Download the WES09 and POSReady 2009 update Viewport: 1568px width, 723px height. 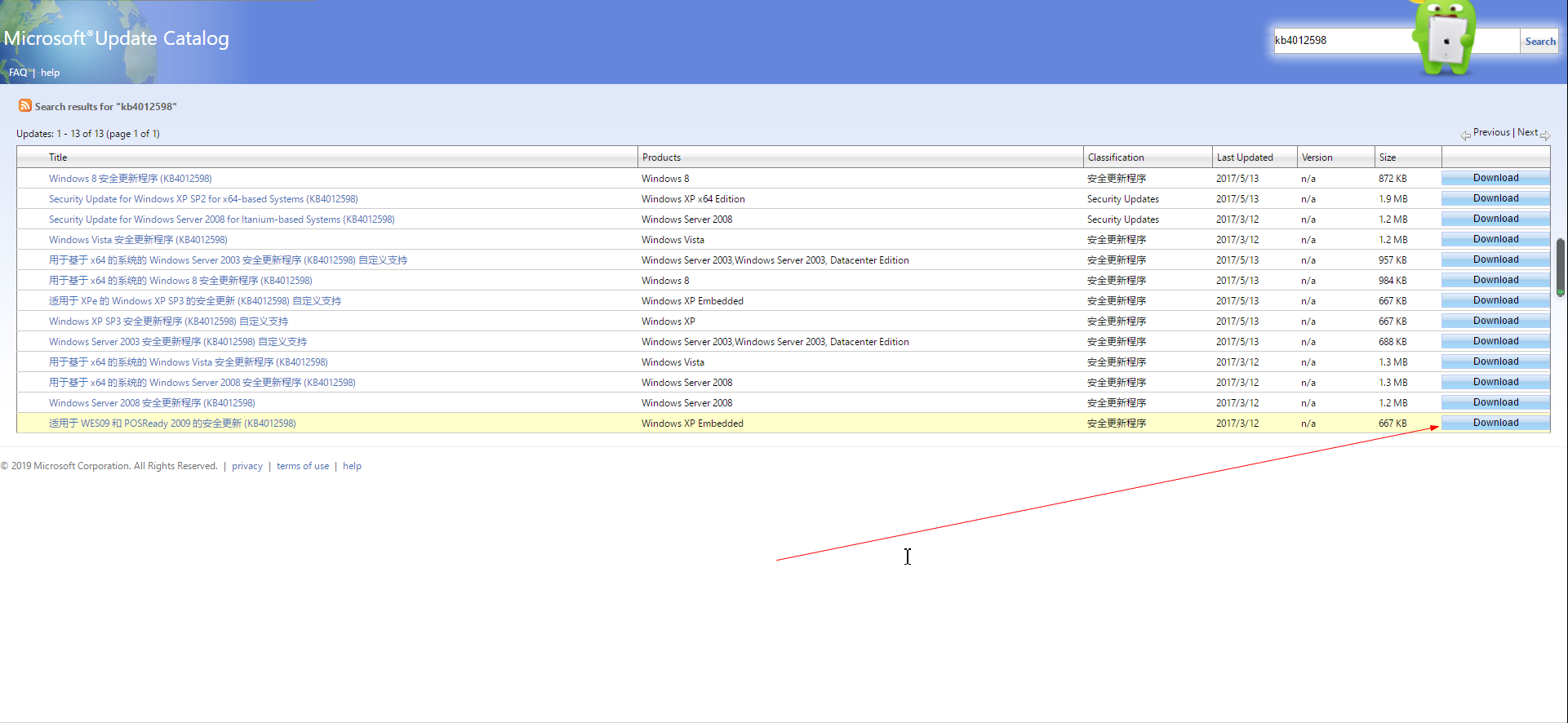pyautogui.click(x=1495, y=423)
